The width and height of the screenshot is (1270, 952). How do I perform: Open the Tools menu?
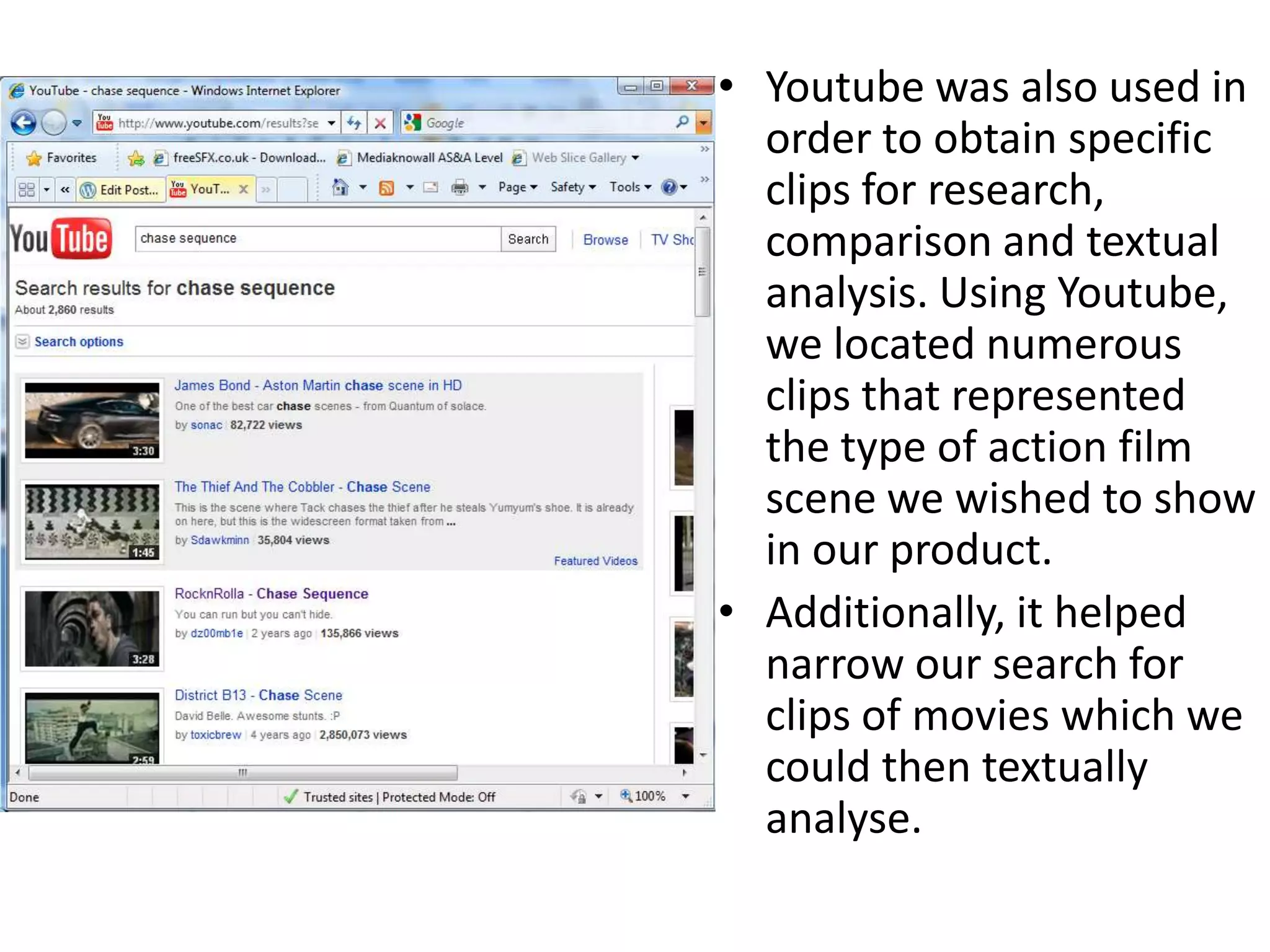(630, 187)
